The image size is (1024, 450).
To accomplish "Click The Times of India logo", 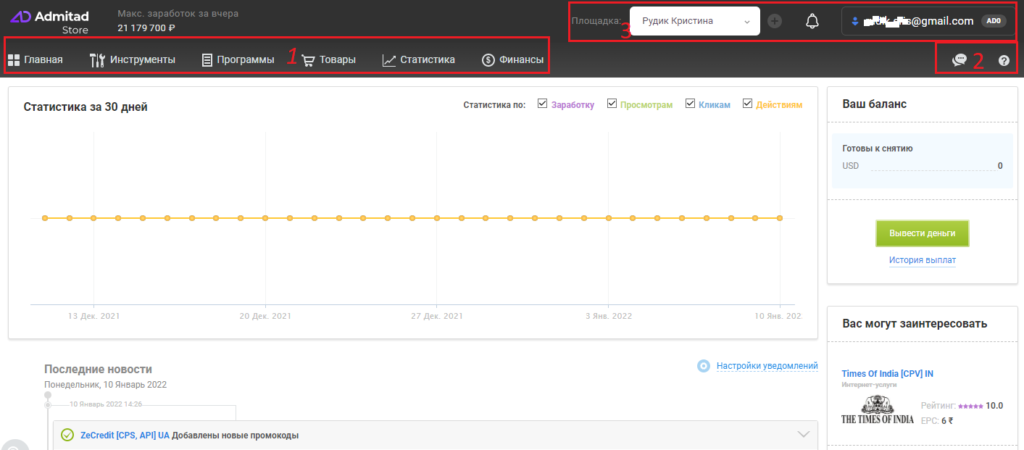I will (x=877, y=411).
